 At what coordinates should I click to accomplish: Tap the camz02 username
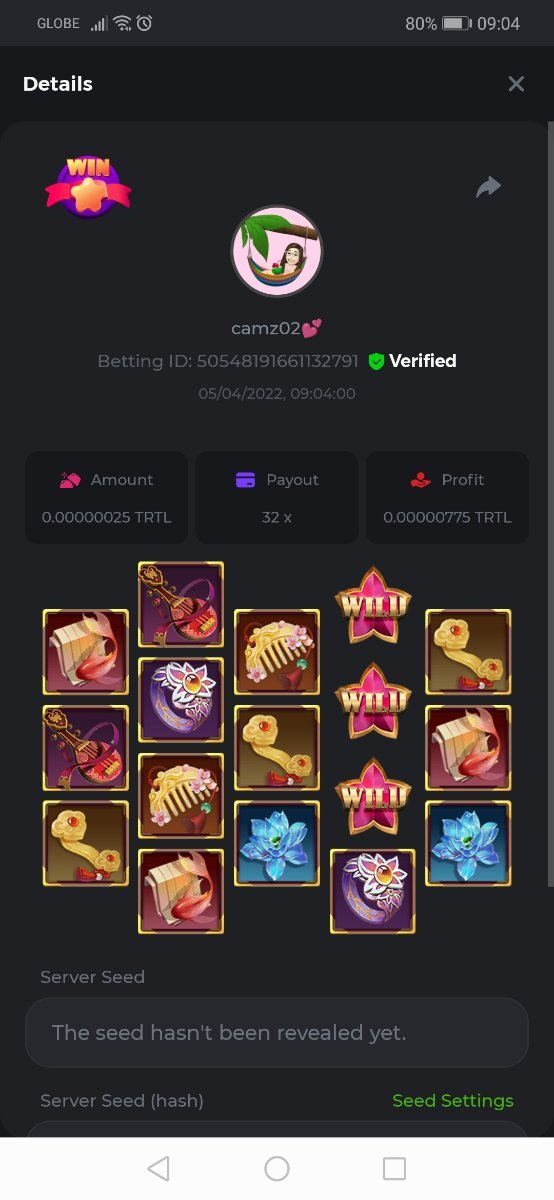(265, 328)
